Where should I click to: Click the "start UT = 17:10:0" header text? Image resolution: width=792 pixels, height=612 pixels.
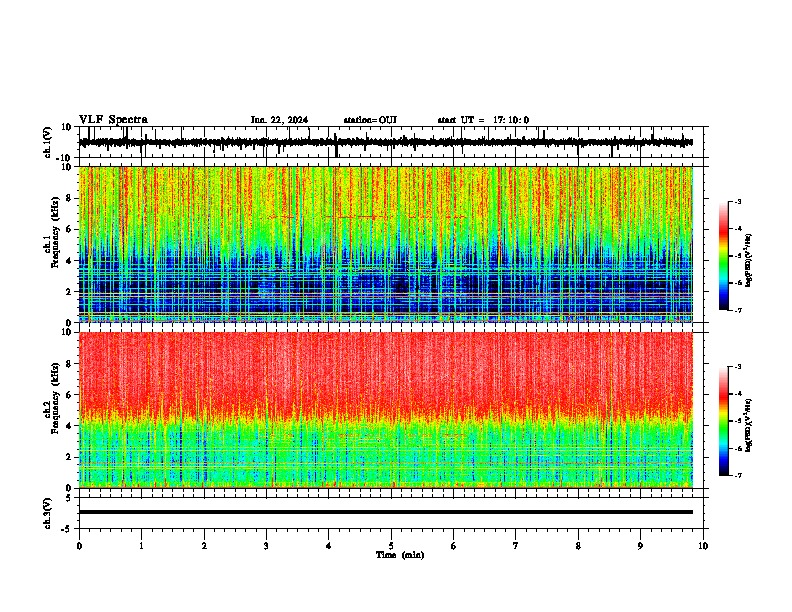(x=483, y=120)
